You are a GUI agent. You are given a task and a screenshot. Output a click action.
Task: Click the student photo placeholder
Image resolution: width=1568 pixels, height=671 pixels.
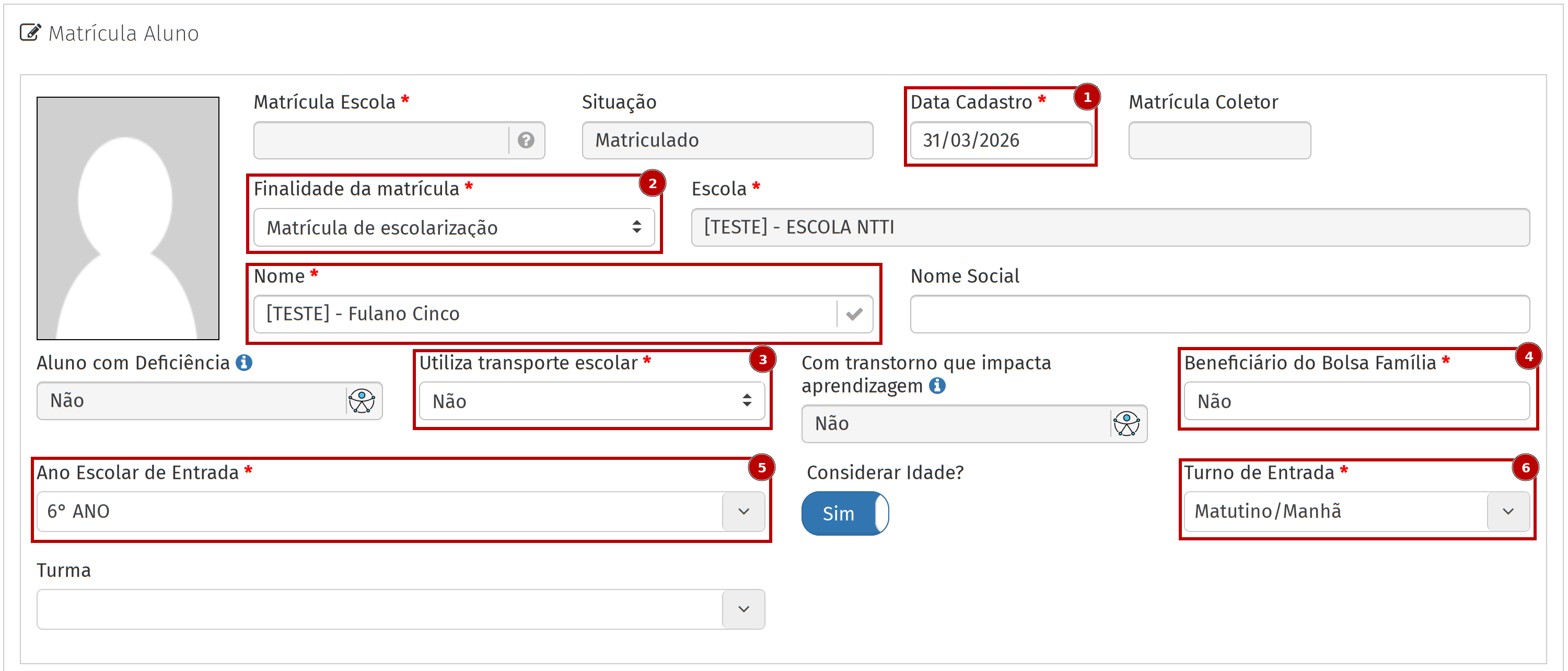coord(128,218)
